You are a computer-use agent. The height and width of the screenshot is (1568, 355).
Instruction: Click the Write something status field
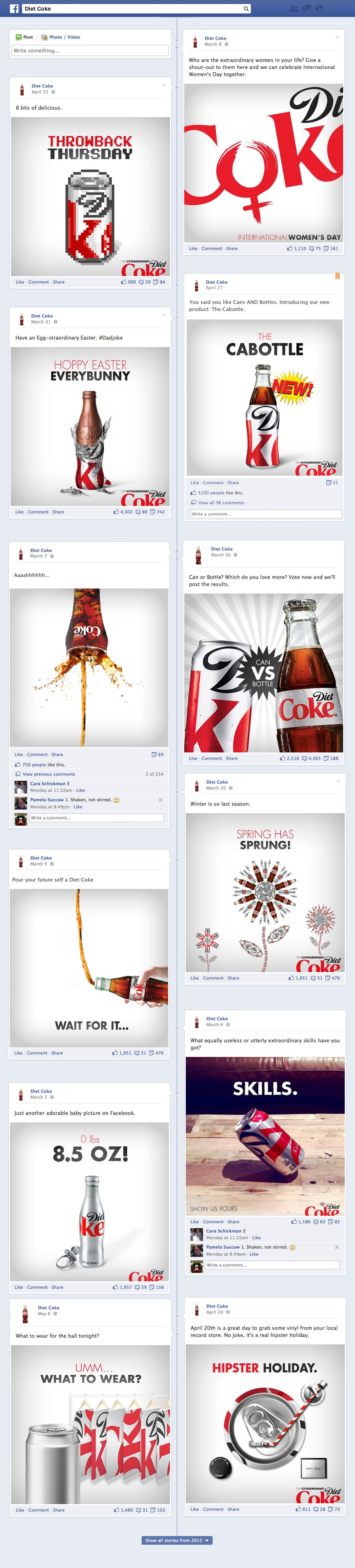(x=90, y=50)
